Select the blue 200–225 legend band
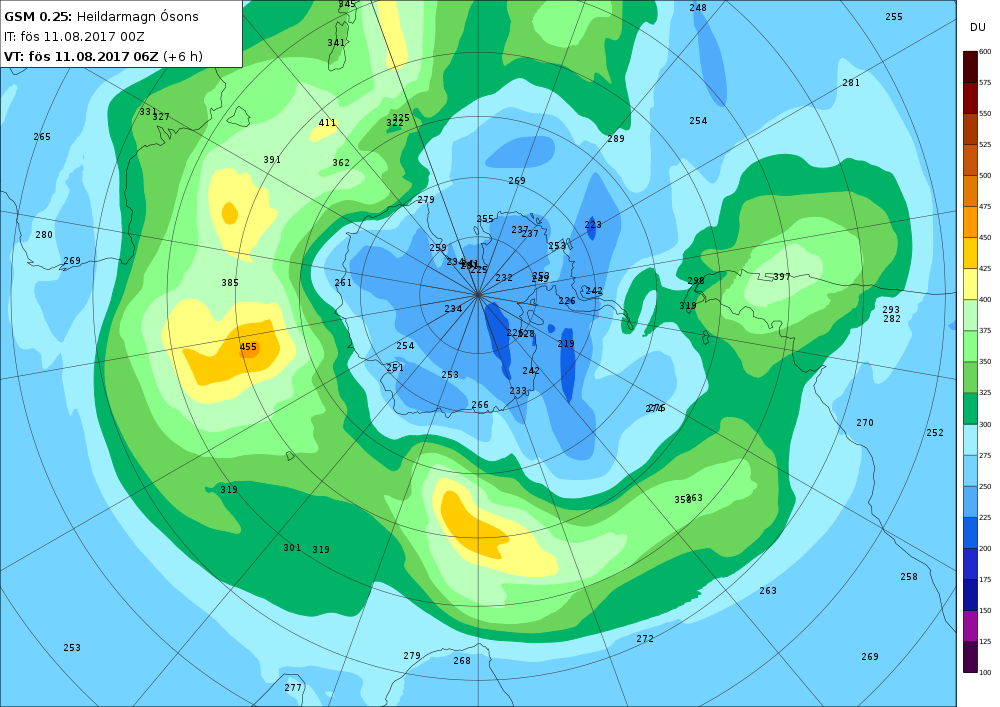Viewport: 1000px width, 707px height. click(970, 533)
